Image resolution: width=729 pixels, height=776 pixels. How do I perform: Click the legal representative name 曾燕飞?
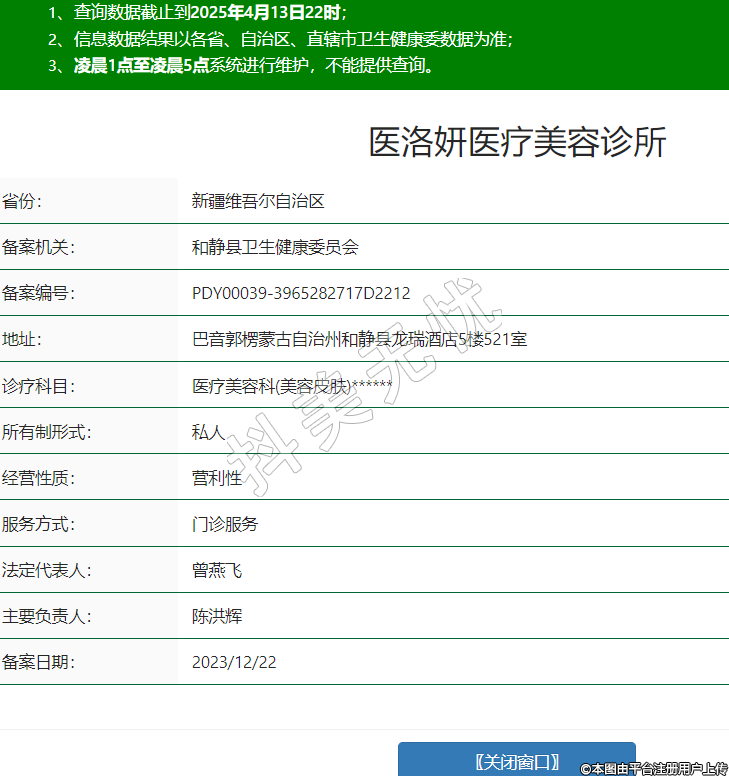click(x=216, y=570)
